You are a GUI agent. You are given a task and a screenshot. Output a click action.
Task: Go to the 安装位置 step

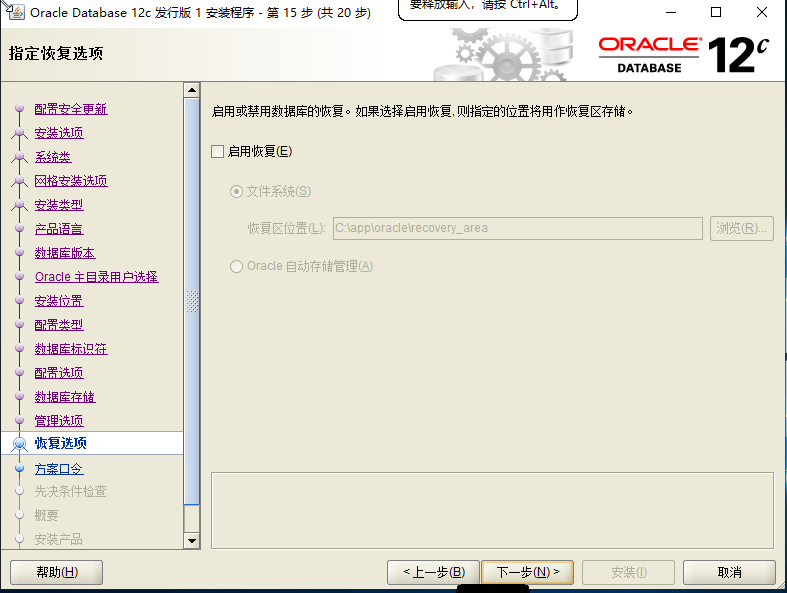pos(59,301)
